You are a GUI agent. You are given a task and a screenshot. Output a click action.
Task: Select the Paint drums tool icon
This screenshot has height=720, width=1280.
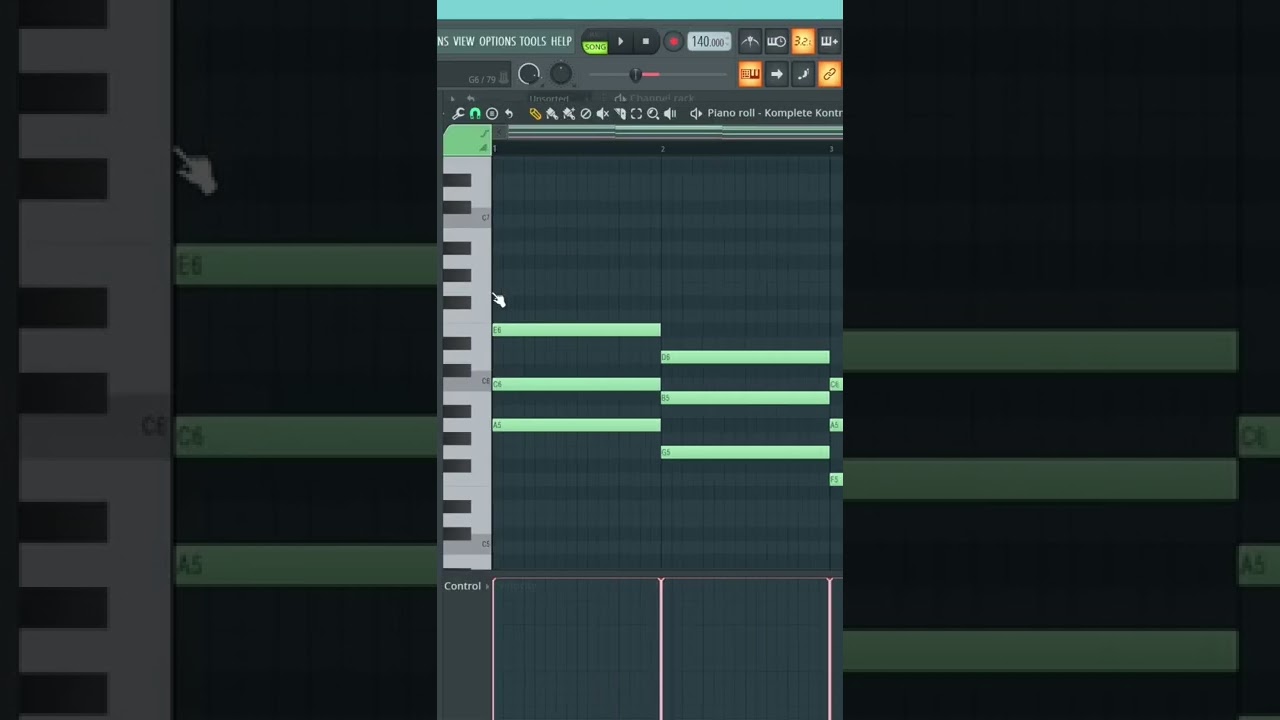pos(569,114)
